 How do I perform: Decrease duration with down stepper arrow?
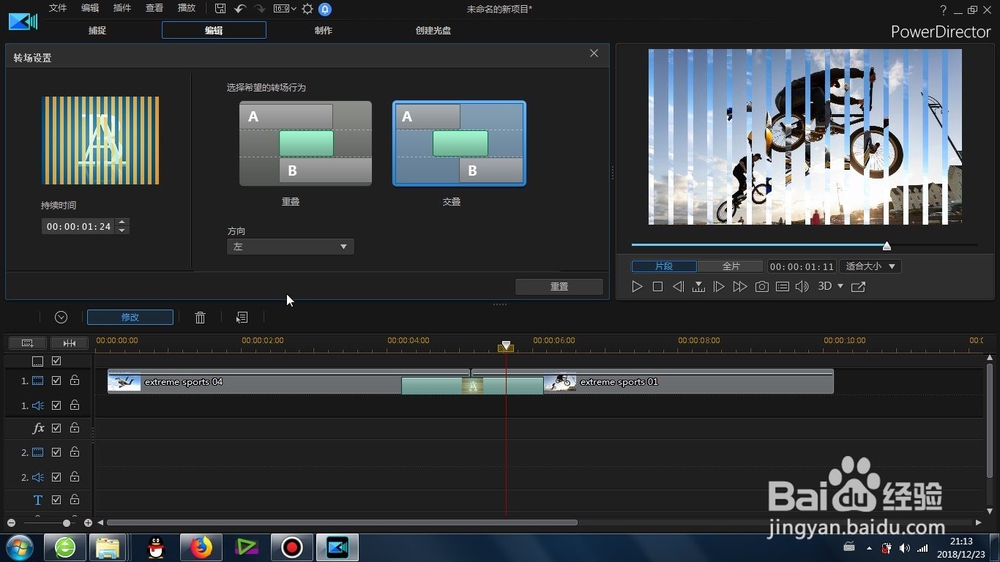click(x=122, y=230)
